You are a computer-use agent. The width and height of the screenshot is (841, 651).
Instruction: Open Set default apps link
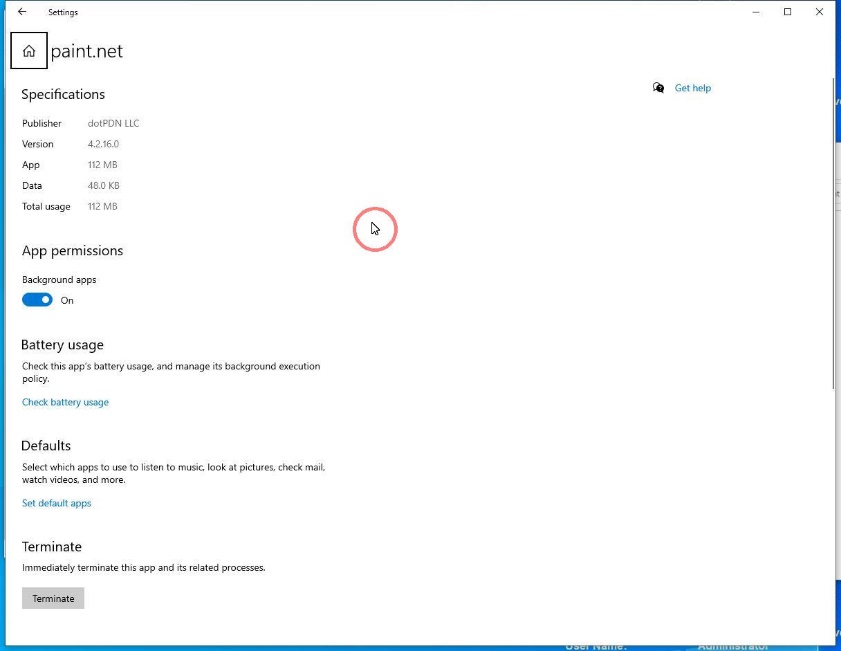coord(56,503)
